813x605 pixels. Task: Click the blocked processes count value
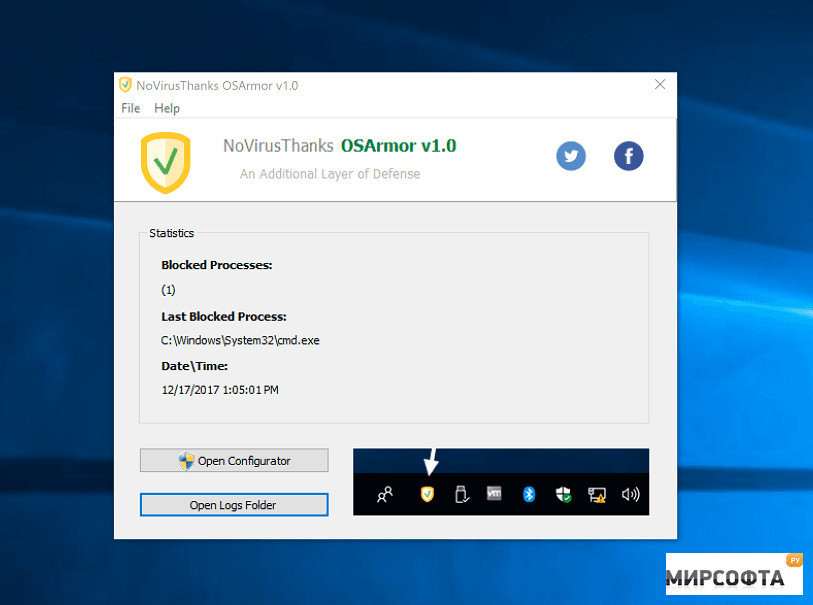(168, 290)
